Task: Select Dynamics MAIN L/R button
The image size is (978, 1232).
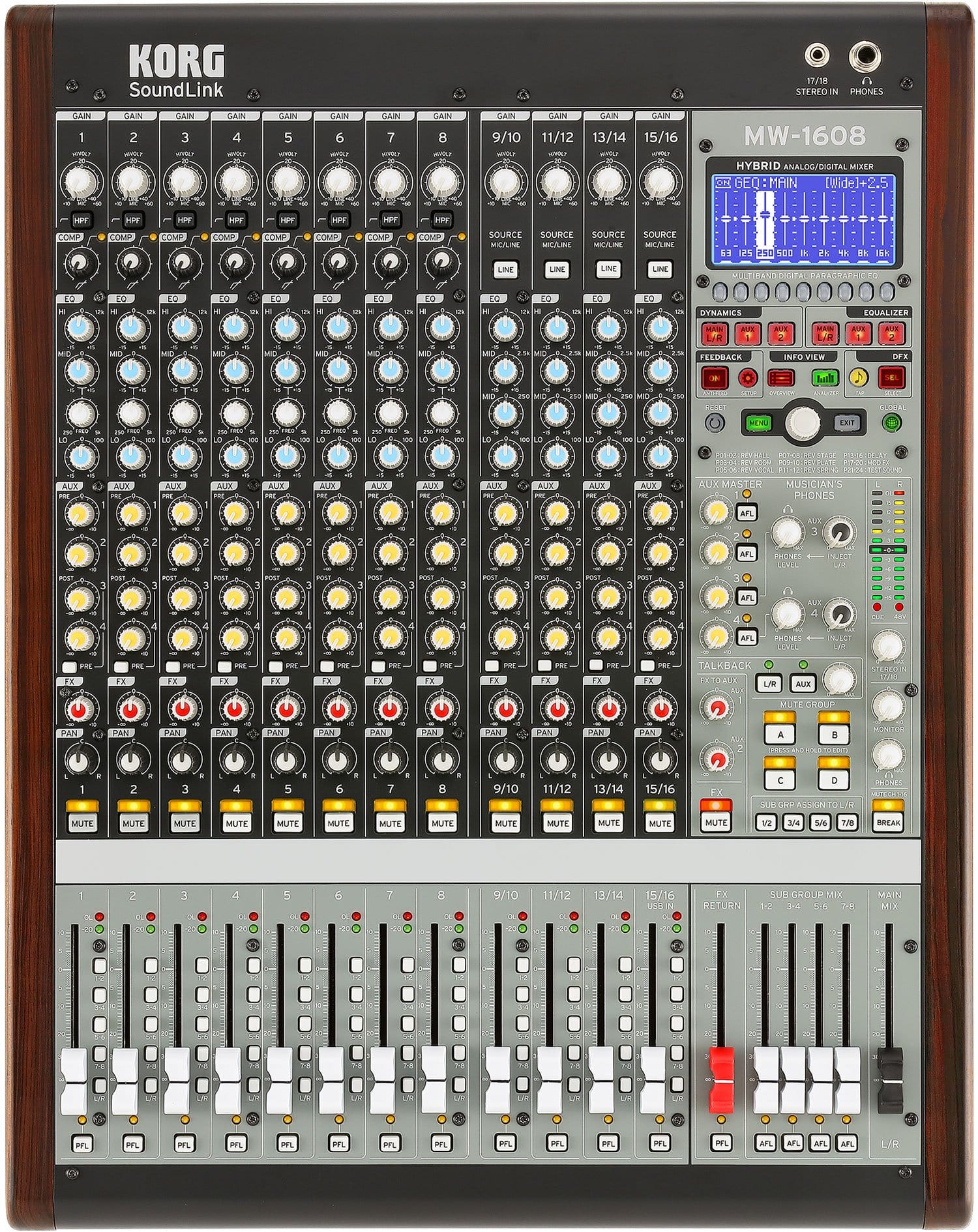Action: pos(715,333)
